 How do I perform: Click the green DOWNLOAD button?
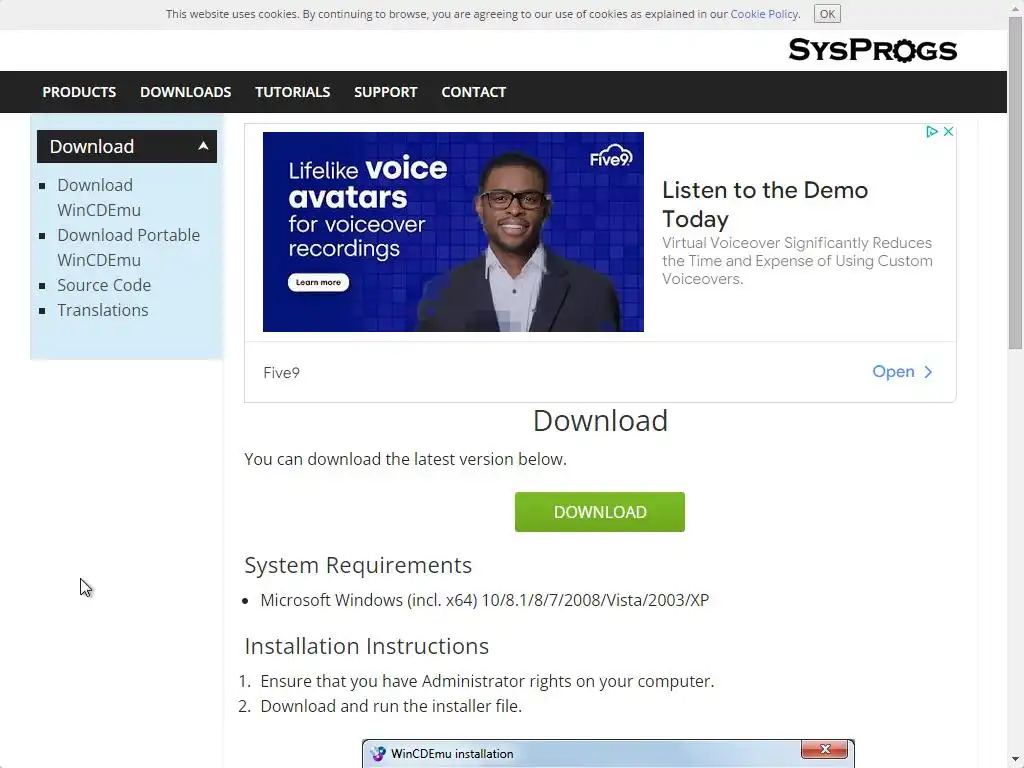[x=600, y=512]
